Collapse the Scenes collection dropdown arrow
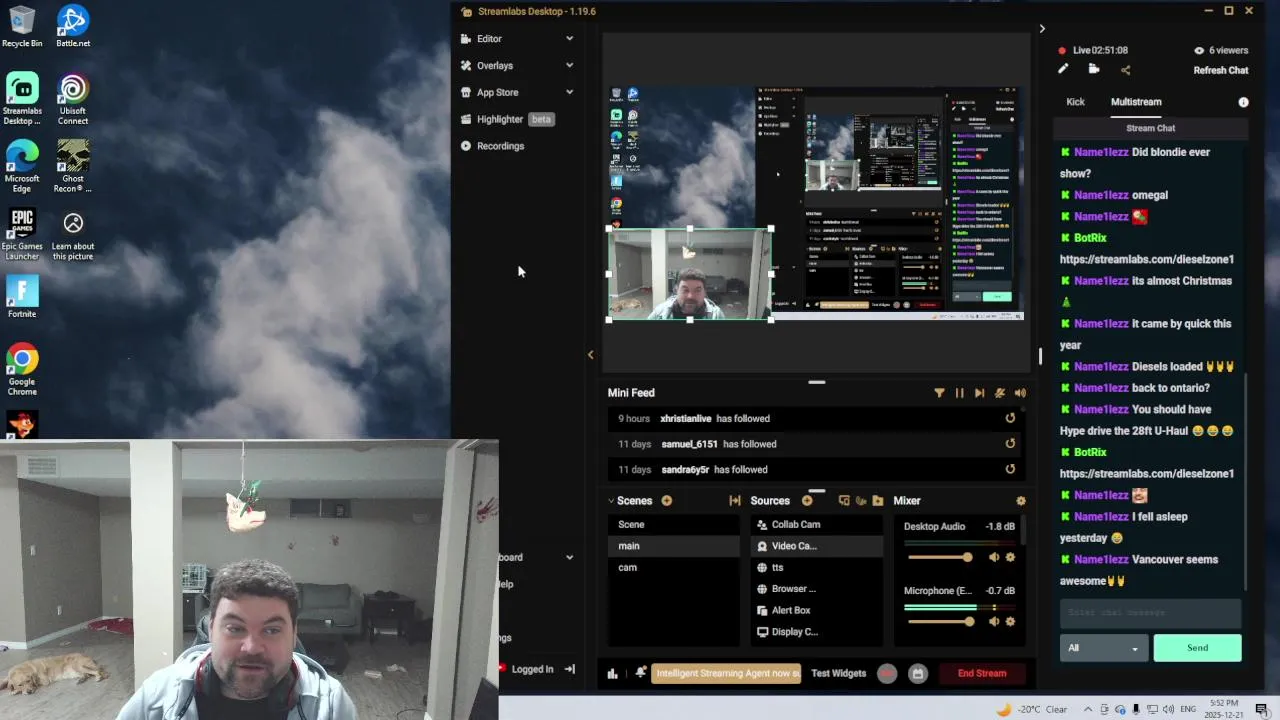1280x720 pixels. 611,501
